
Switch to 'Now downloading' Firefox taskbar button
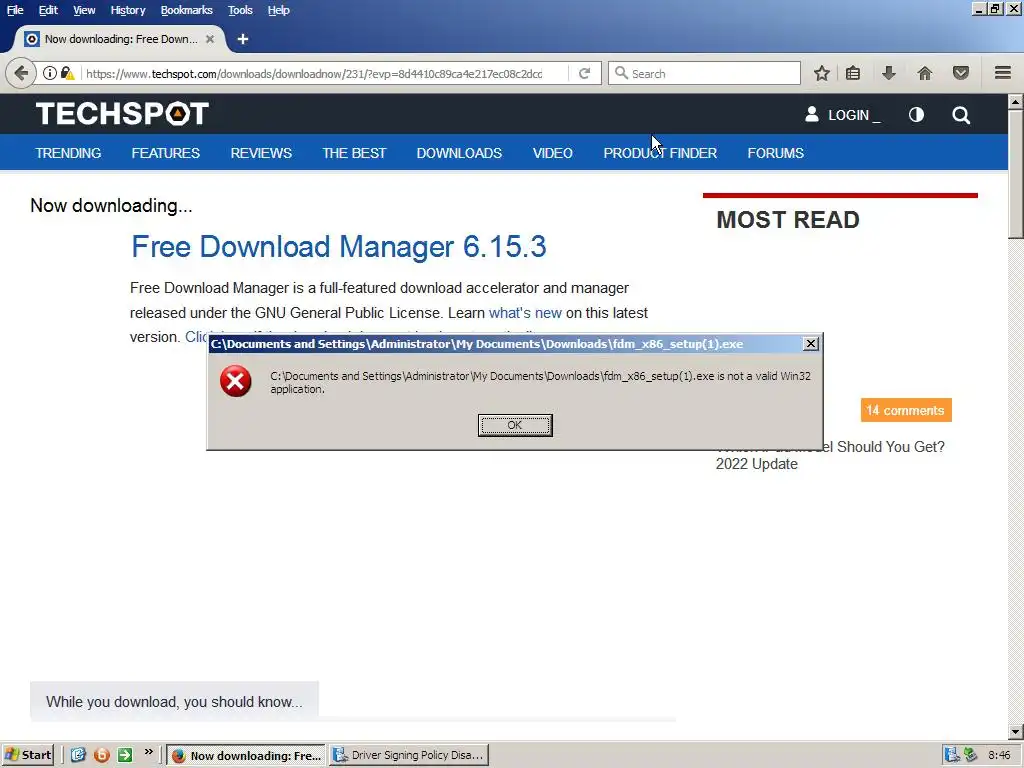tap(246, 755)
